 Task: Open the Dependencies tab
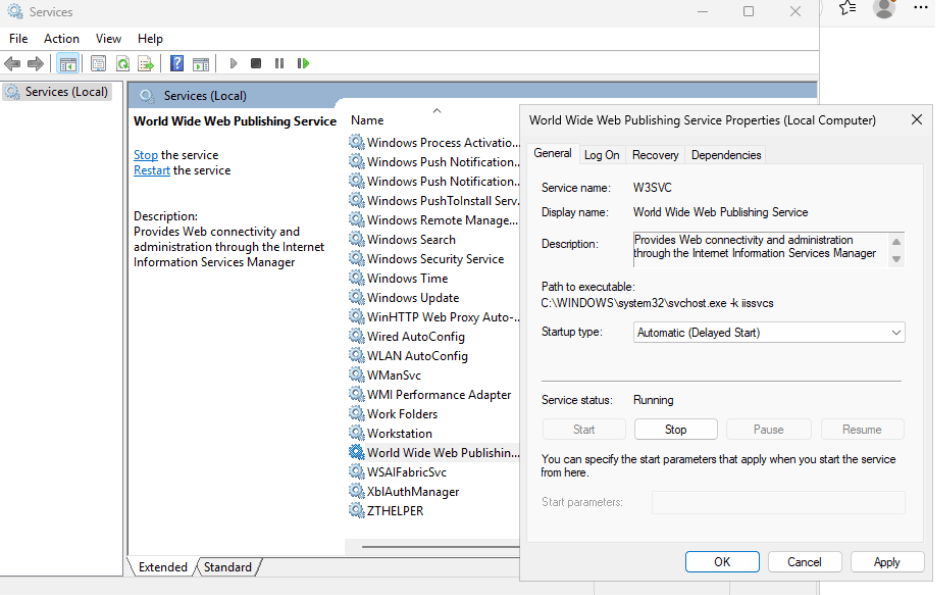click(725, 154)
